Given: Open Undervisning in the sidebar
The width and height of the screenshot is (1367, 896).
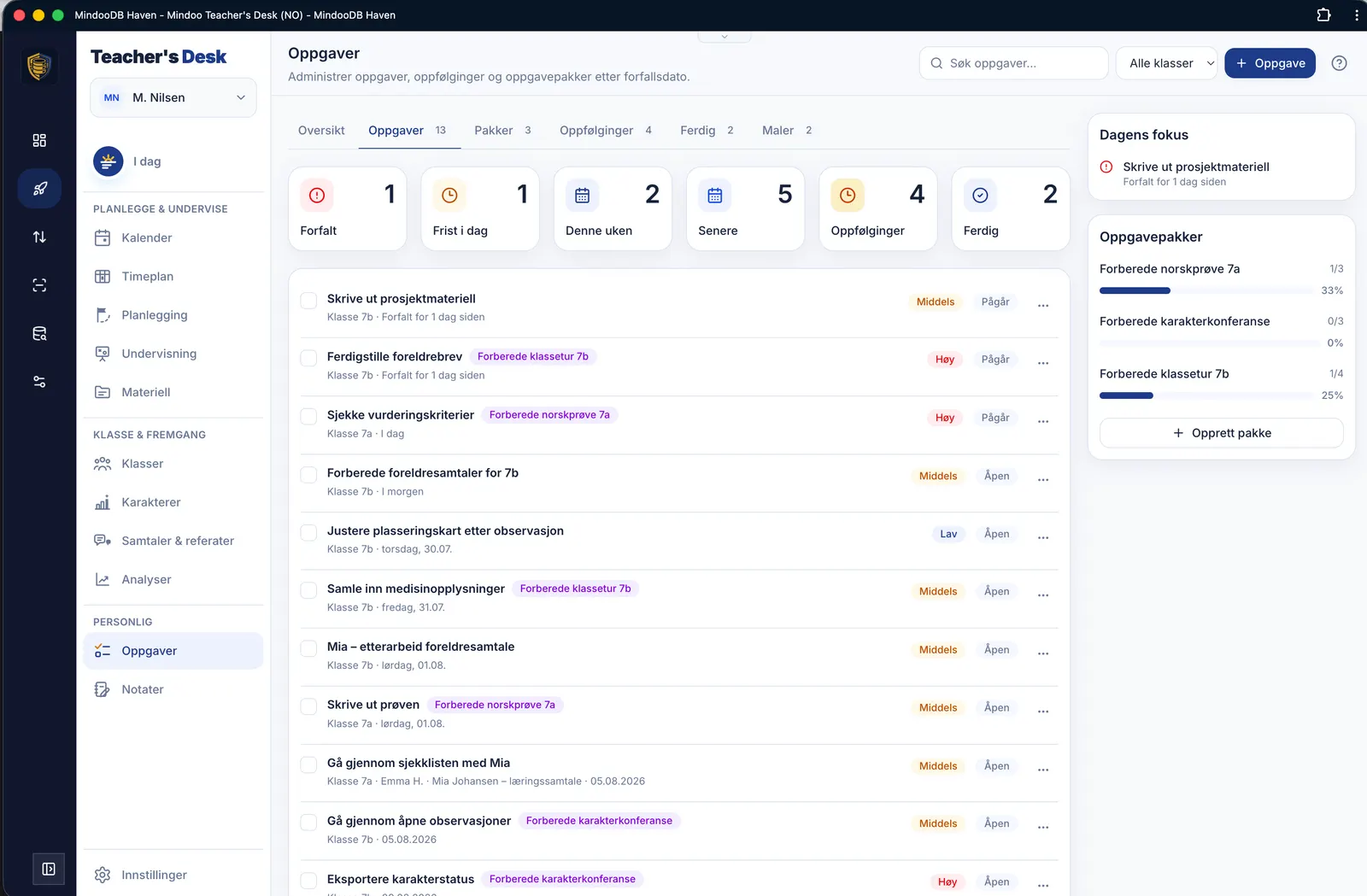Looking at the screenshot, I should click(x=173, y=354).
